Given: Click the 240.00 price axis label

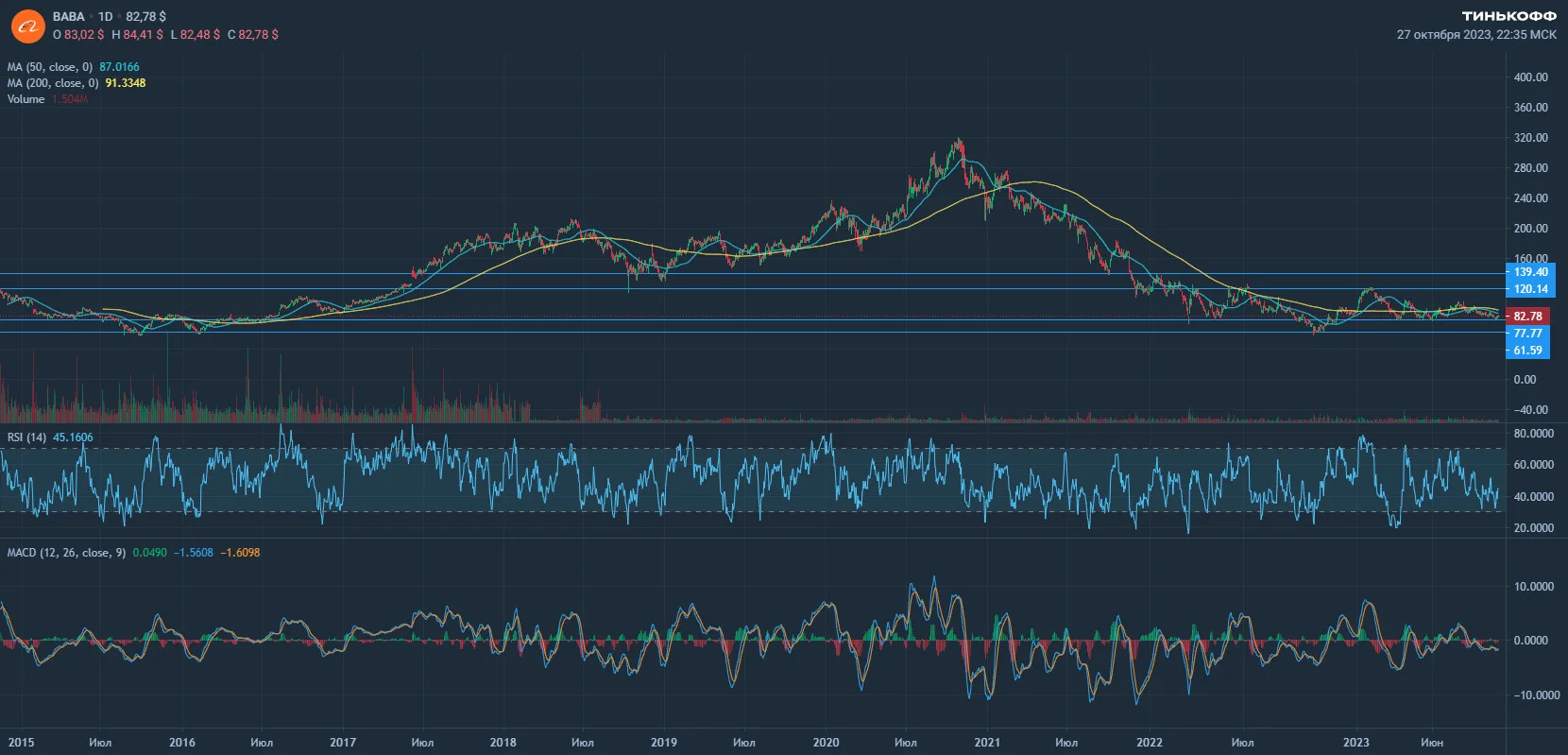Looking at the screenshot, I should (1531, 198).
